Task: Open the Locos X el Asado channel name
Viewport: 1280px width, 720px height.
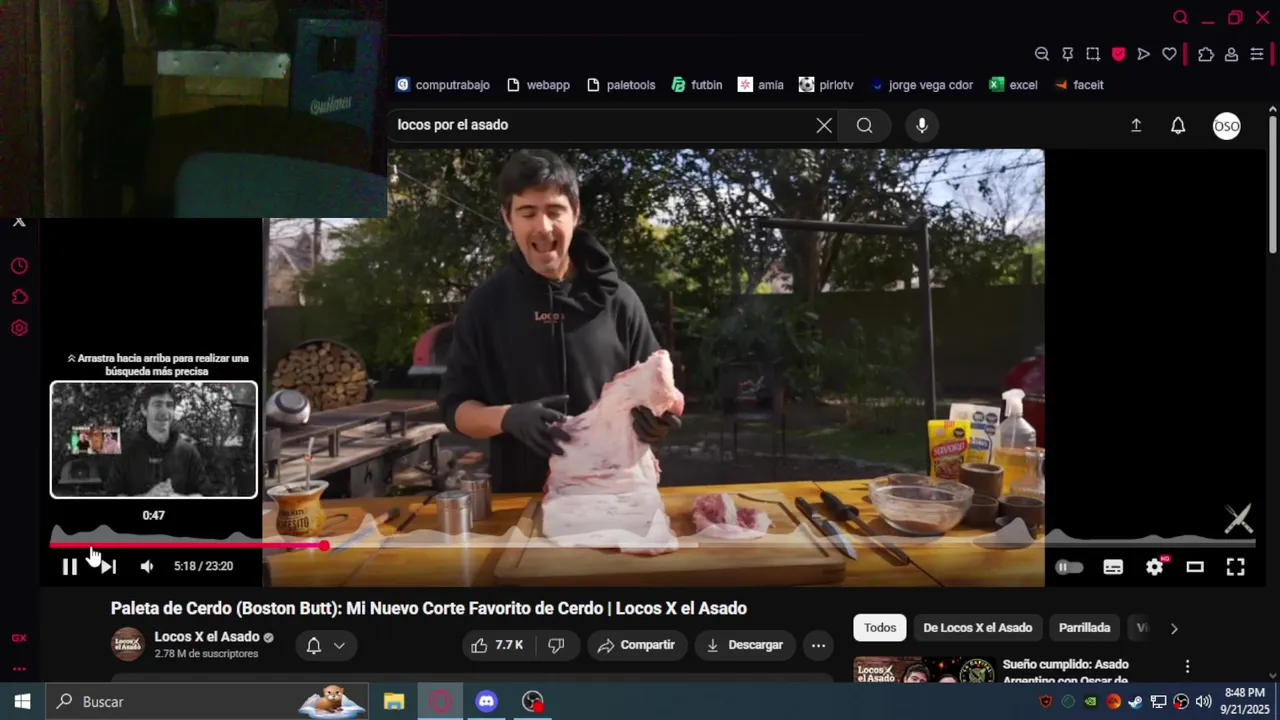Action: 207,637
